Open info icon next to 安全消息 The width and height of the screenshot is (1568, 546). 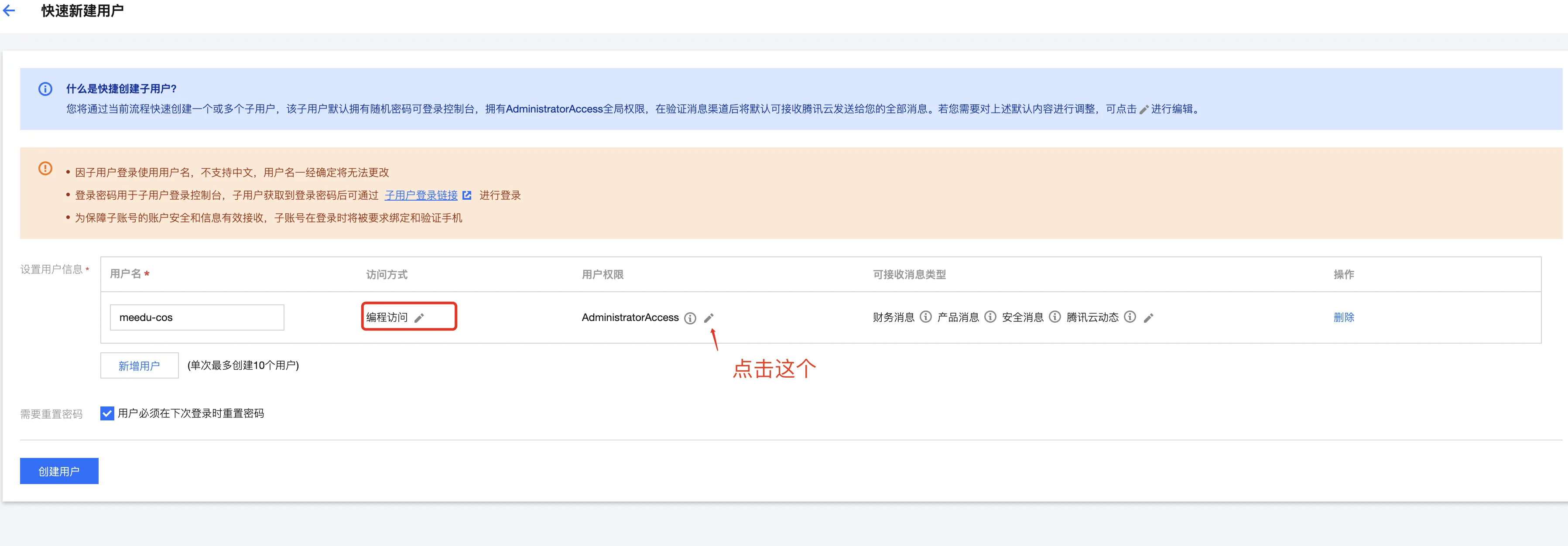(1054, 317)
